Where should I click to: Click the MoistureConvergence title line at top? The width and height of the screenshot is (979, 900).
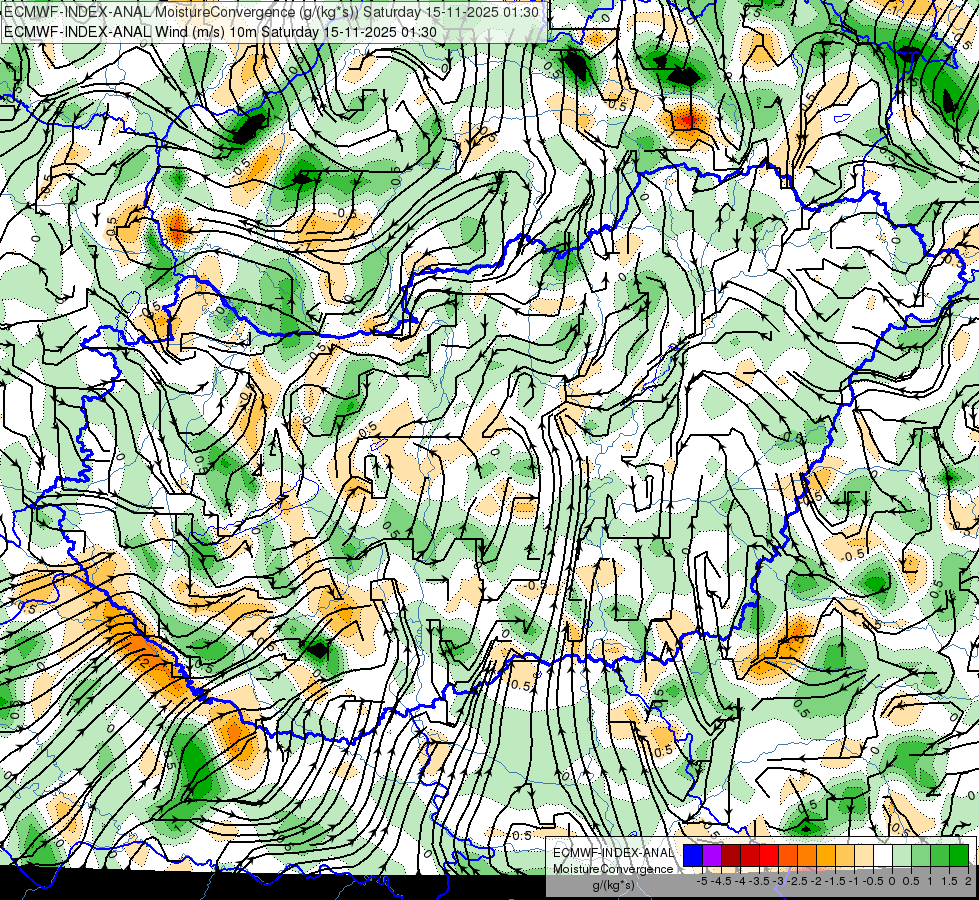[x=271, y=11]
